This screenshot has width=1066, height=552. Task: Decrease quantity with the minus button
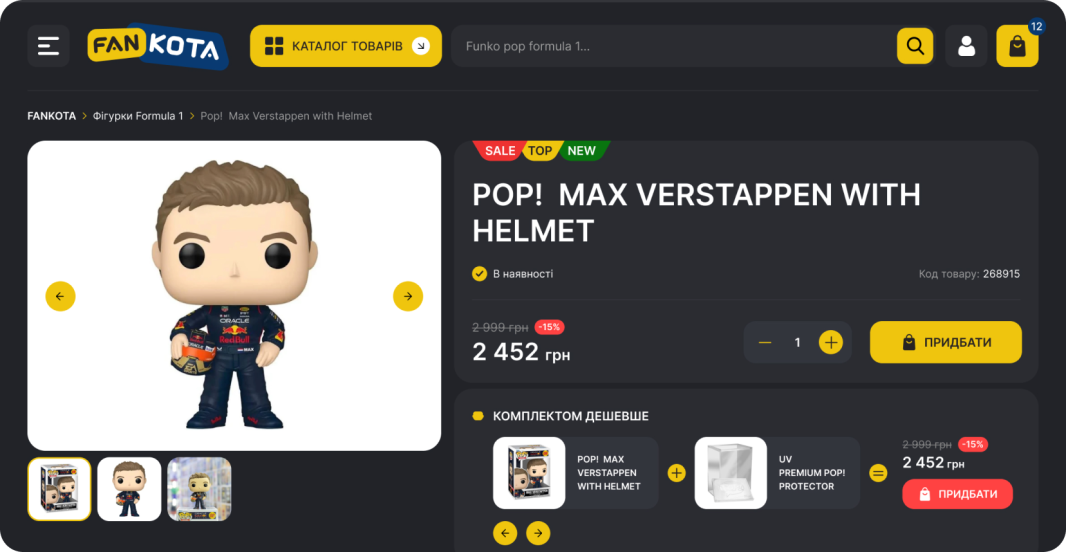click(x=765, y=342)
